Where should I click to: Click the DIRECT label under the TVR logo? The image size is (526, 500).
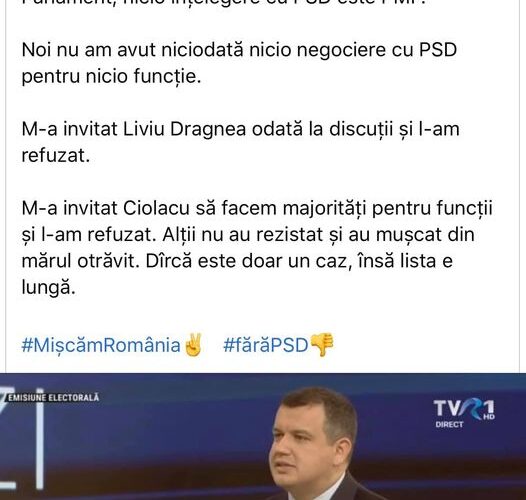449,425
